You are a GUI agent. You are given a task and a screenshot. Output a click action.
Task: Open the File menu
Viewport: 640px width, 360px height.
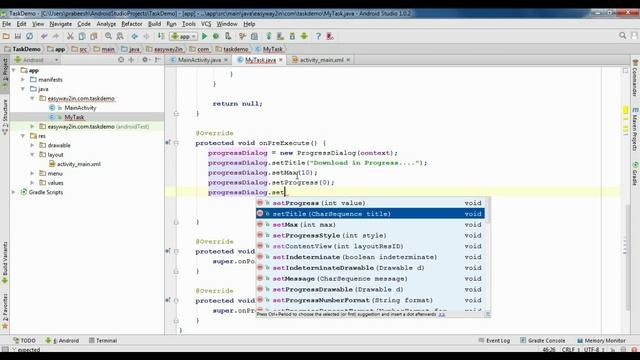7,24
